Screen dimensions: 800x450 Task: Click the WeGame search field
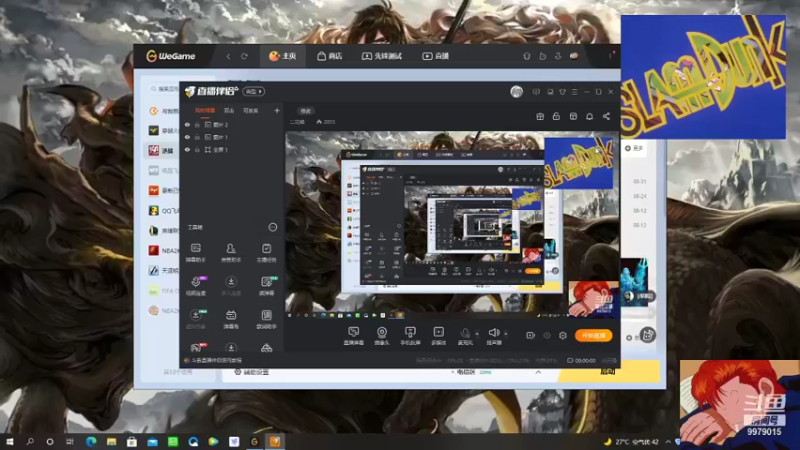click(164, 89)
